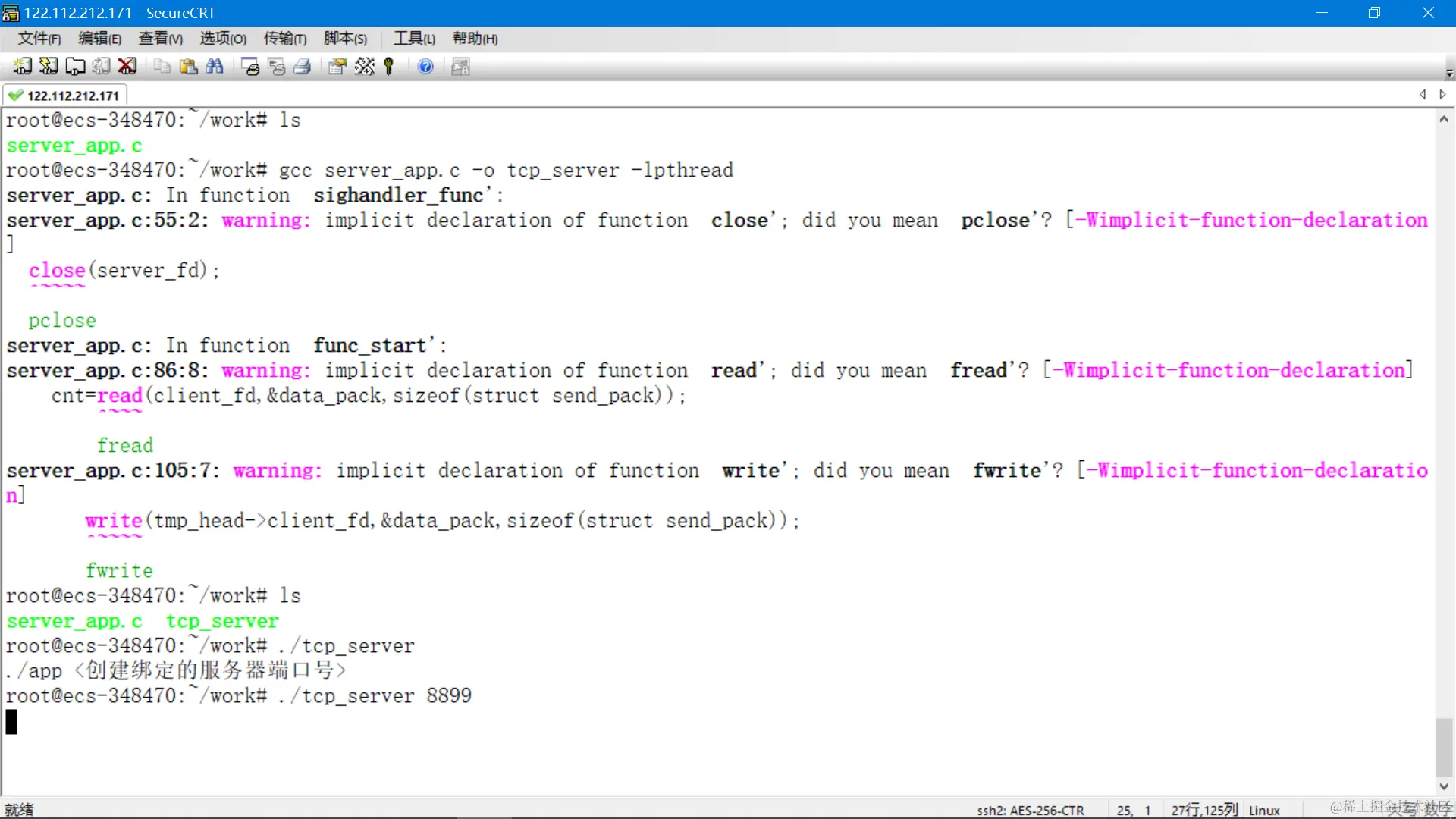Click the connect/disconnect icon
1456x819 pixels.
pos(126,66)
